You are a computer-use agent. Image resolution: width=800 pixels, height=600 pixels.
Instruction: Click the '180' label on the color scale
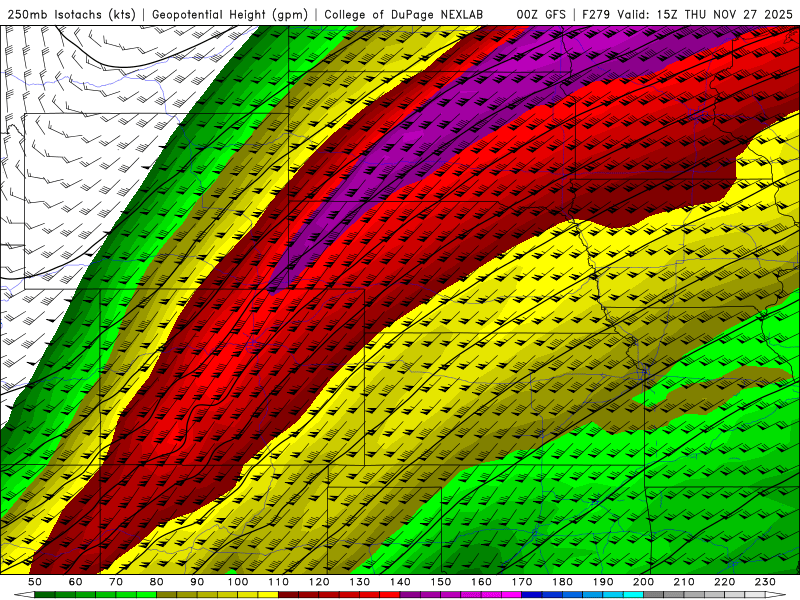coord(562,582)
